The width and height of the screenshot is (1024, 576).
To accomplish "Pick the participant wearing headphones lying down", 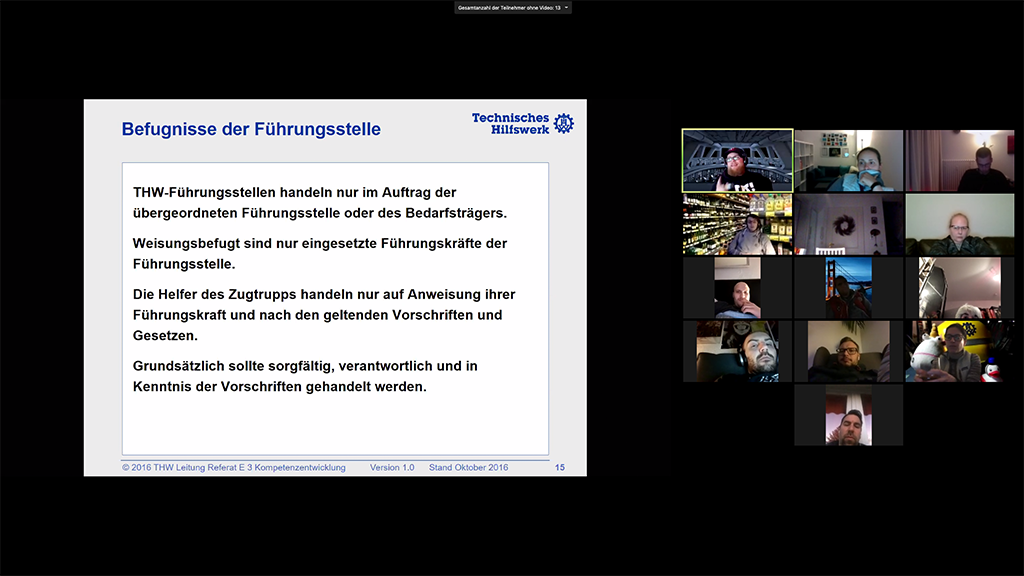I will [737, 351].
